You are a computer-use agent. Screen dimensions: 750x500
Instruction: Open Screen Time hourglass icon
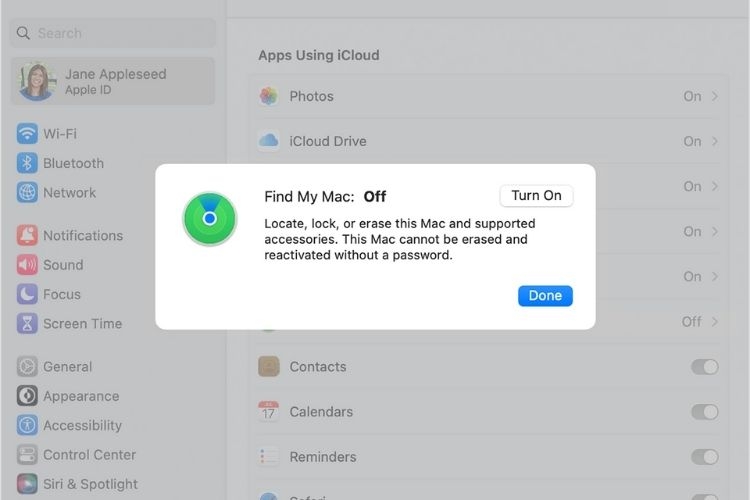[27, 323]
